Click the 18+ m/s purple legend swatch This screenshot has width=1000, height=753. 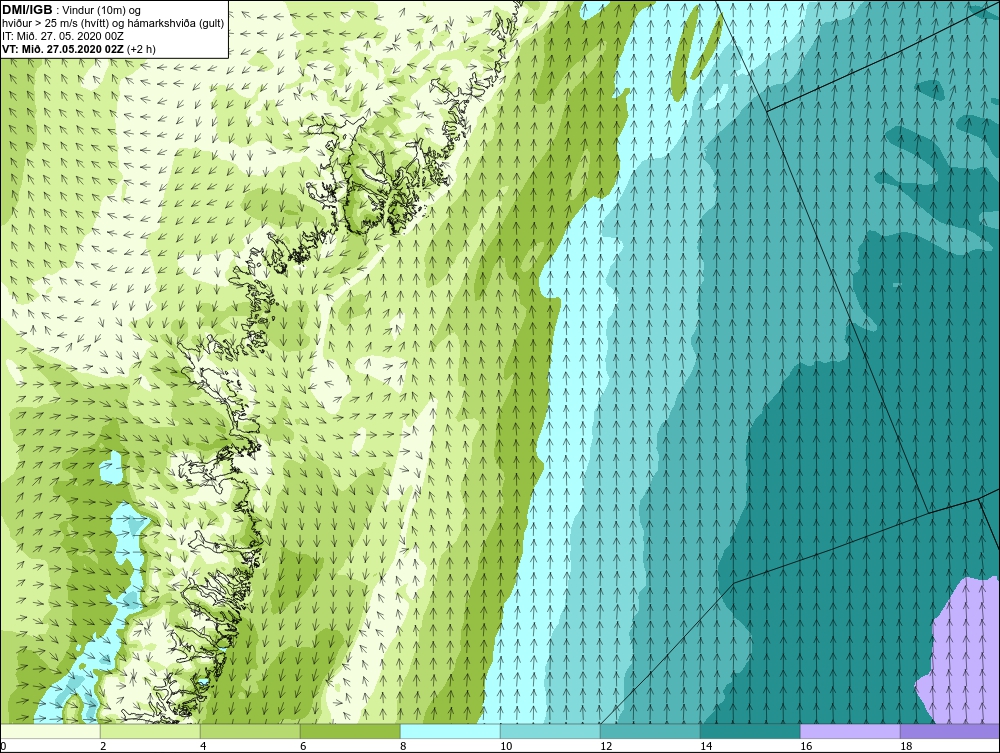(950, 731)
